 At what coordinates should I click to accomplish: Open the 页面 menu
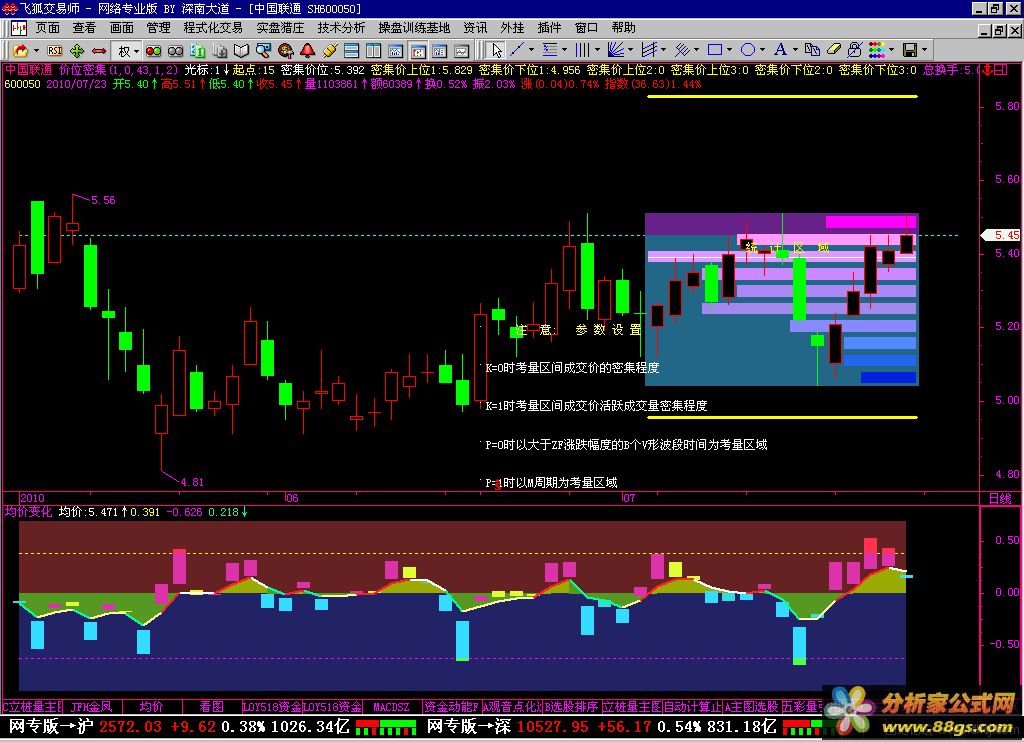48,28
